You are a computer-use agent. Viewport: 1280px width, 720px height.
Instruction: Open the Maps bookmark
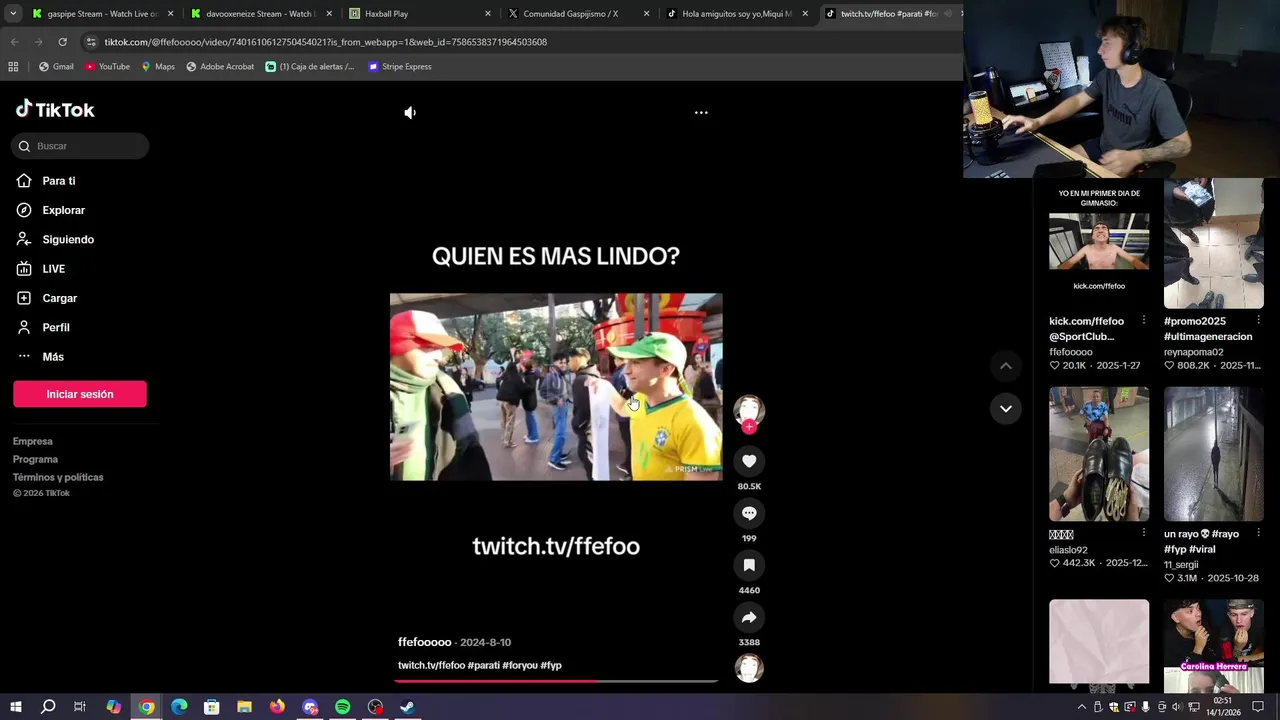[x=158, y=67]
